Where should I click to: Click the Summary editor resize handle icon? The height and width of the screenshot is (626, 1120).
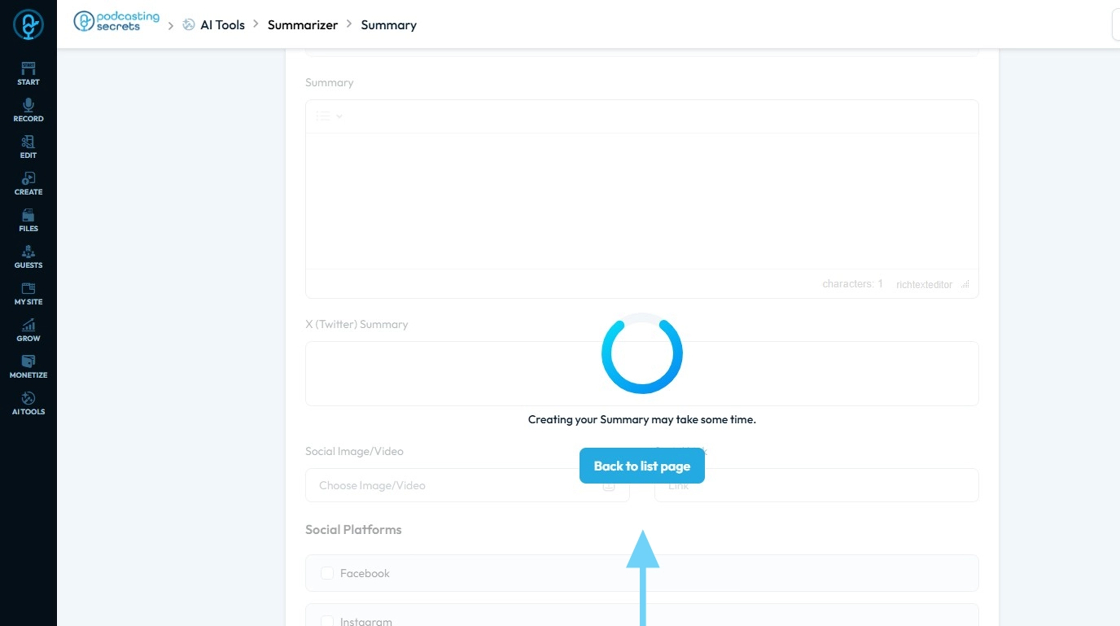(x=965, y=284)
